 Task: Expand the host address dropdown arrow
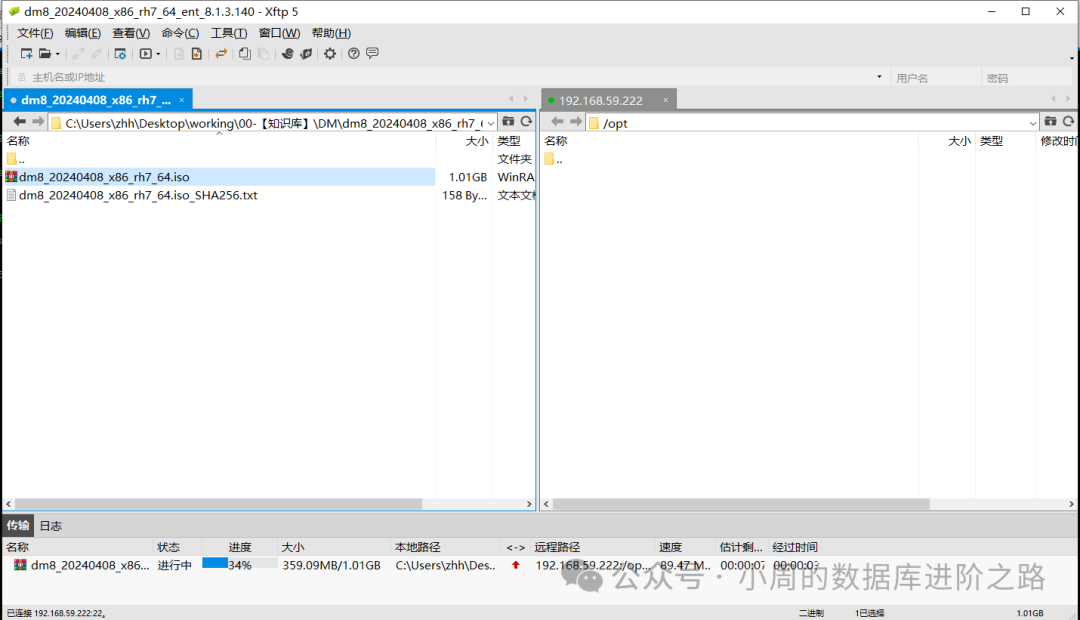(880, 77)
